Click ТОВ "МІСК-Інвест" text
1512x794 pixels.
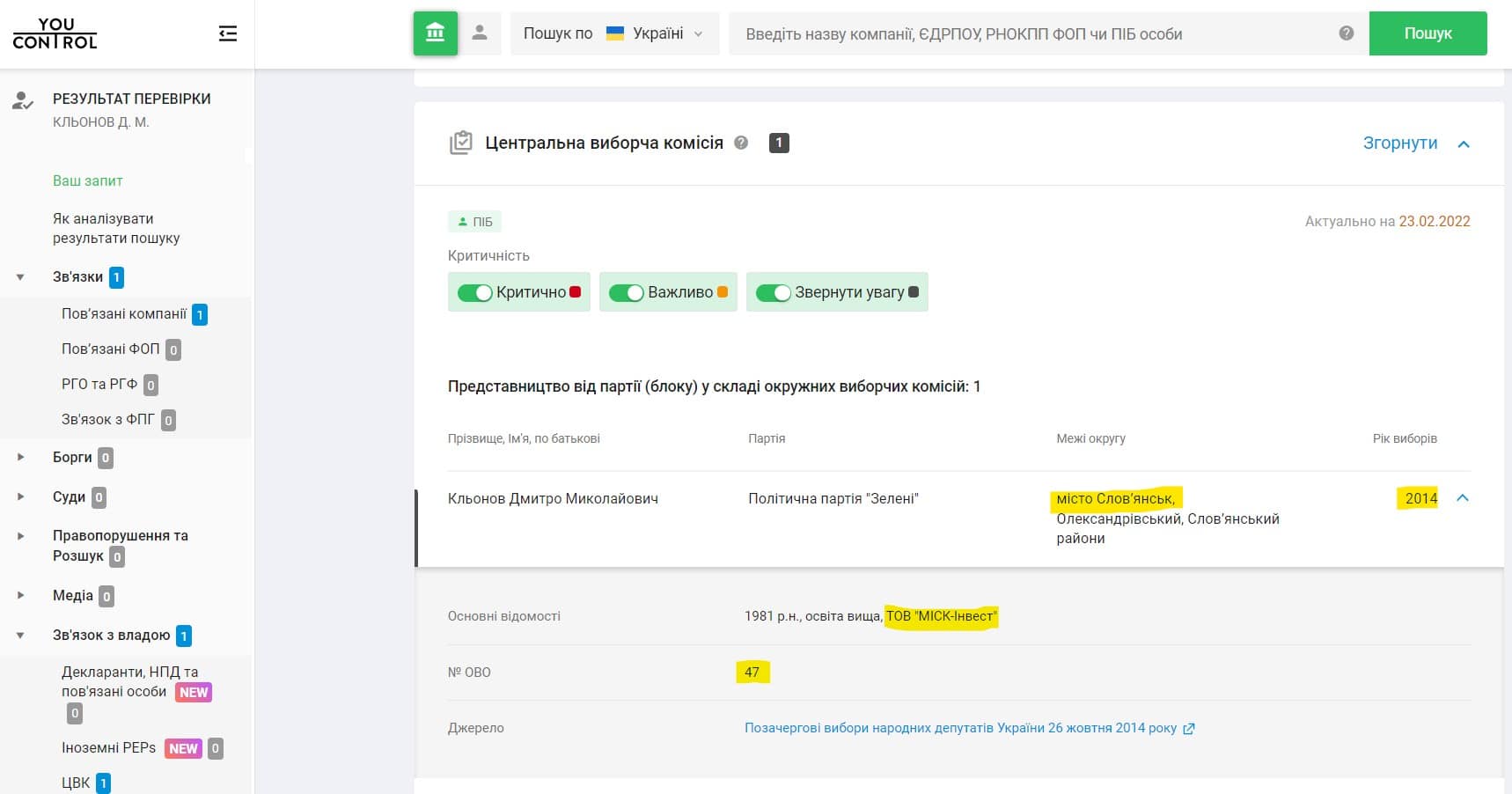point(941,616)
